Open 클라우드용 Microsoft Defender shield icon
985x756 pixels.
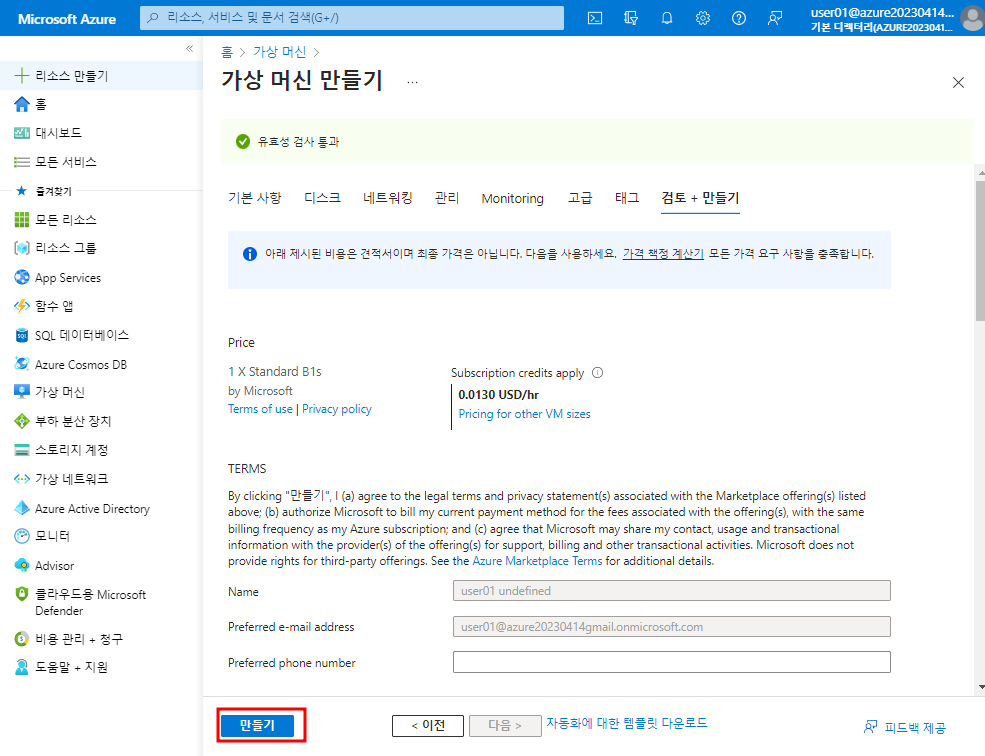tap(21, 594)
